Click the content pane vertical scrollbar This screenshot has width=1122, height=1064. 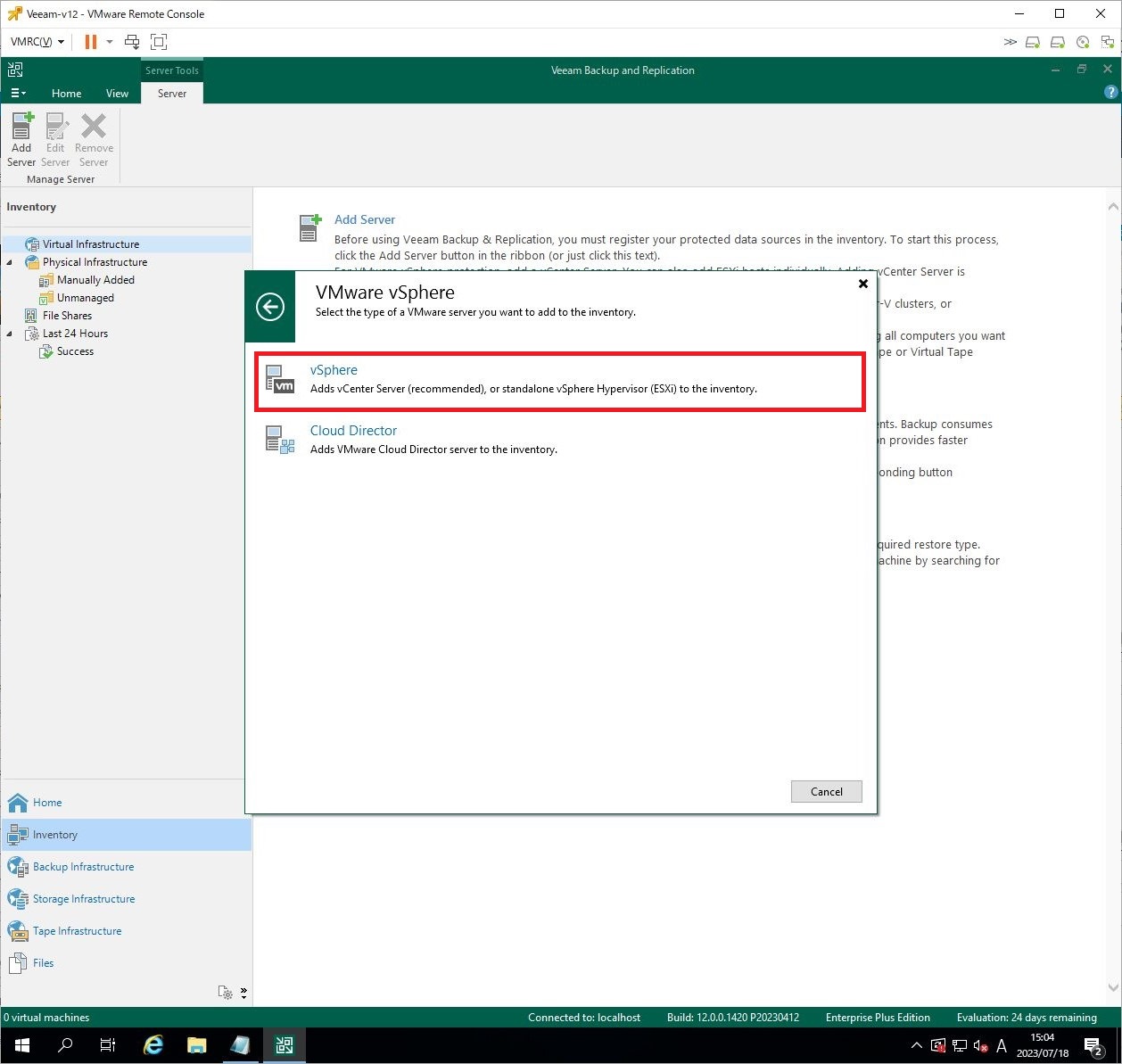point(1113,598)
